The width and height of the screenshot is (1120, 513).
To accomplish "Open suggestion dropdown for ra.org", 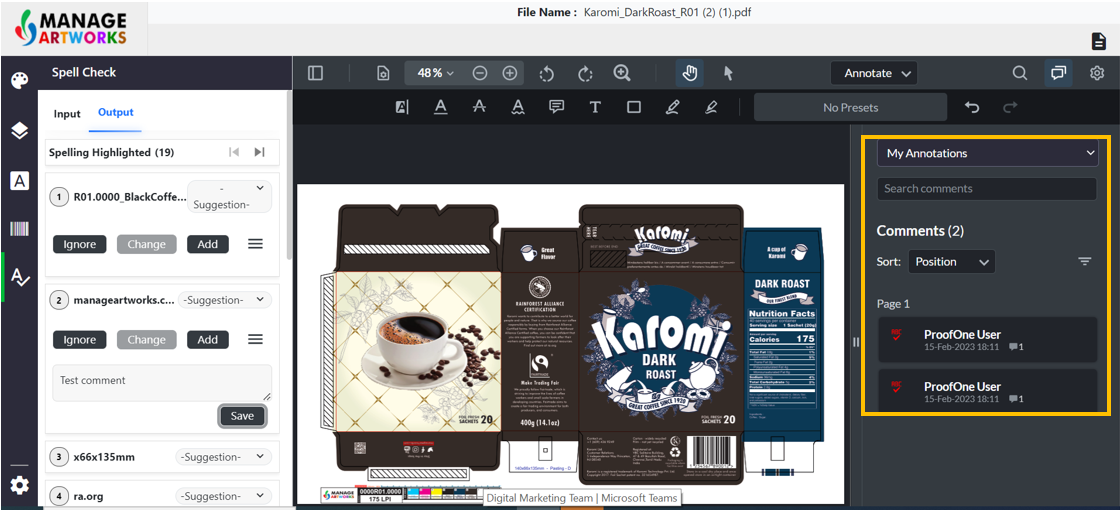I will [222, 496].
